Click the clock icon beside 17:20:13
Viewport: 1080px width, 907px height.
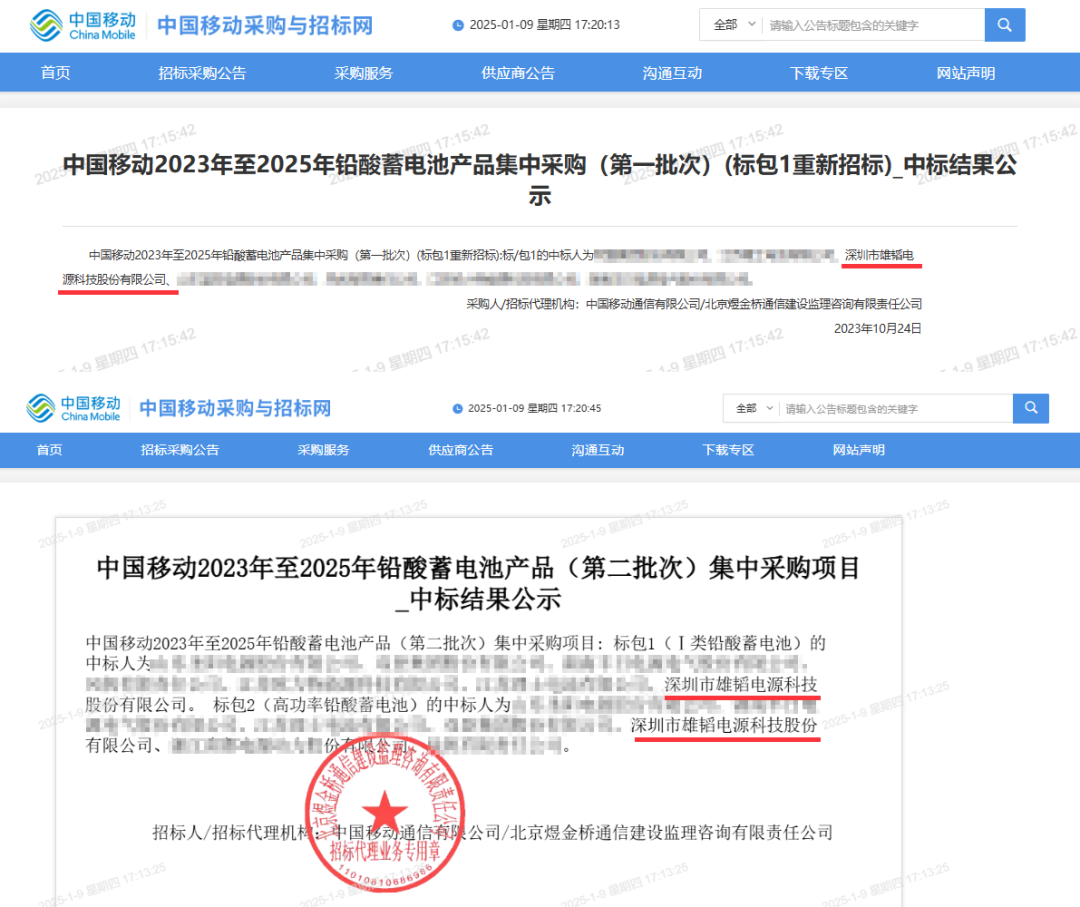coord(457,25)
